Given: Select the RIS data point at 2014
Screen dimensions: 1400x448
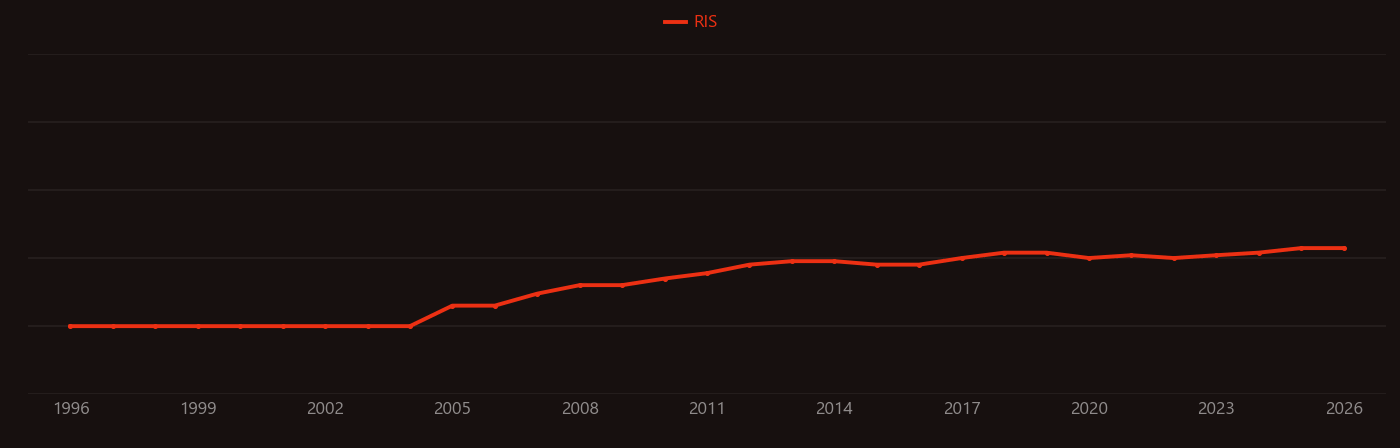Looking at the screenshot, I should (x=834, y=261).
